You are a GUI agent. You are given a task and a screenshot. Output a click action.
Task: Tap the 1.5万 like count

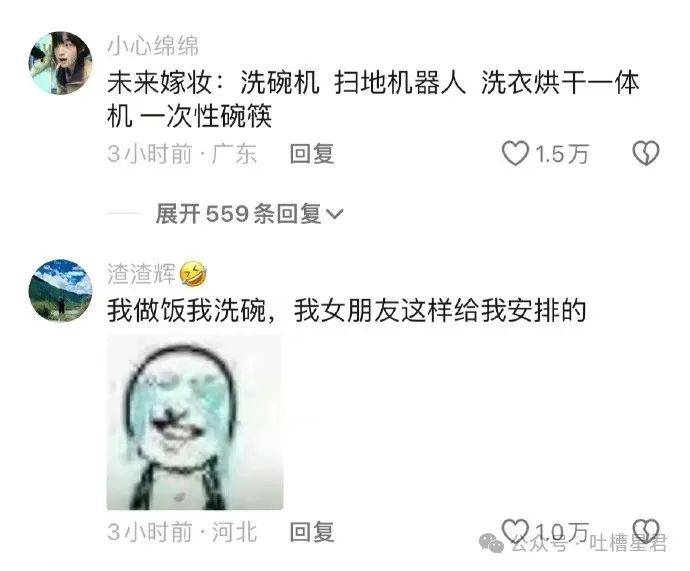[562, 154]
